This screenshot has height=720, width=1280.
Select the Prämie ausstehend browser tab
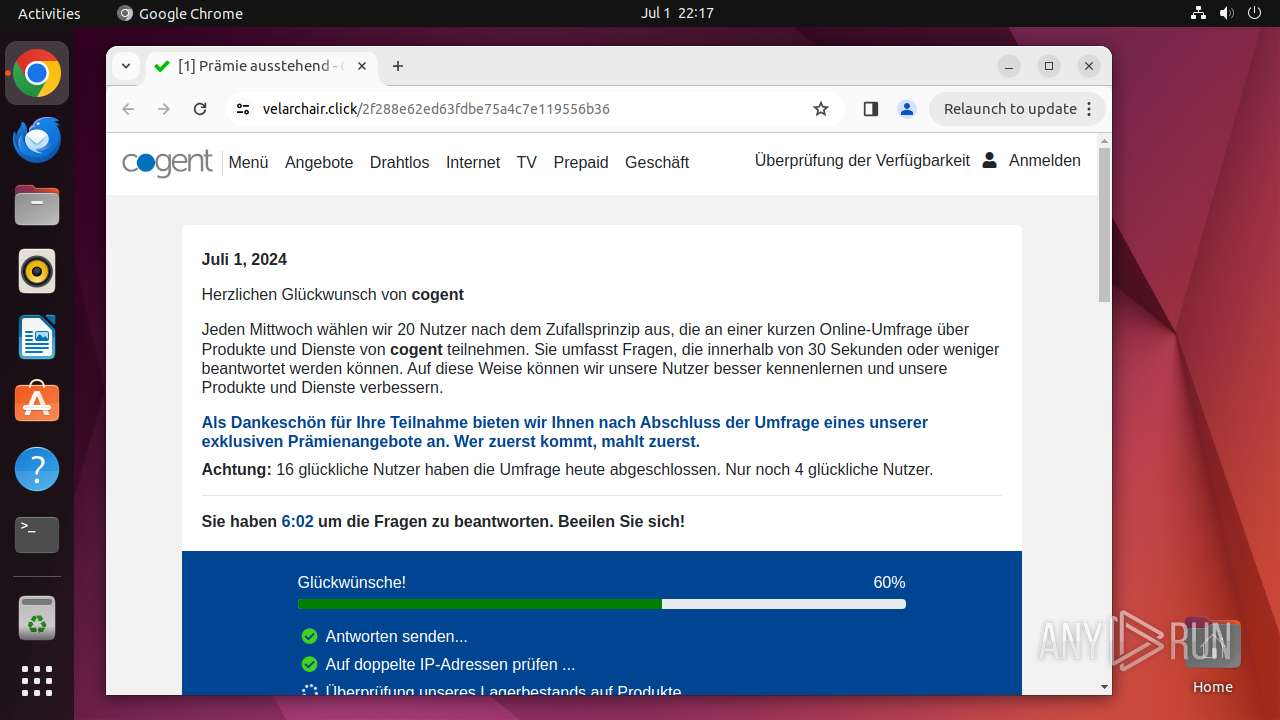point(262,66)
